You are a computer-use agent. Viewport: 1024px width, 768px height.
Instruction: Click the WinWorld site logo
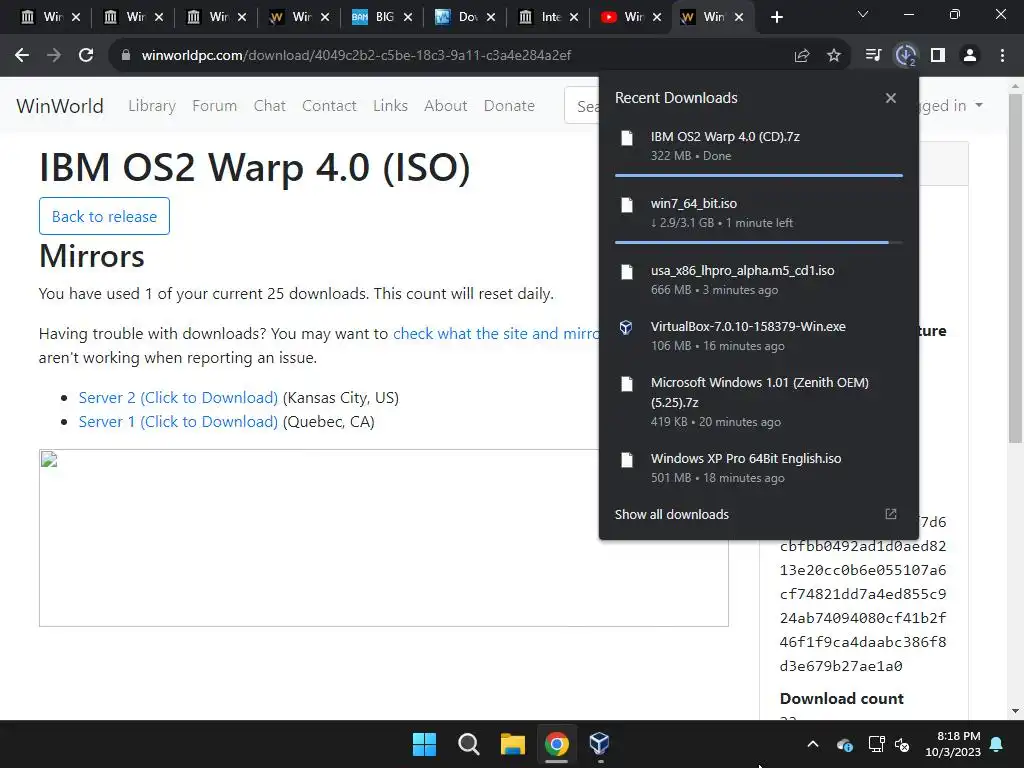point(60,106)
